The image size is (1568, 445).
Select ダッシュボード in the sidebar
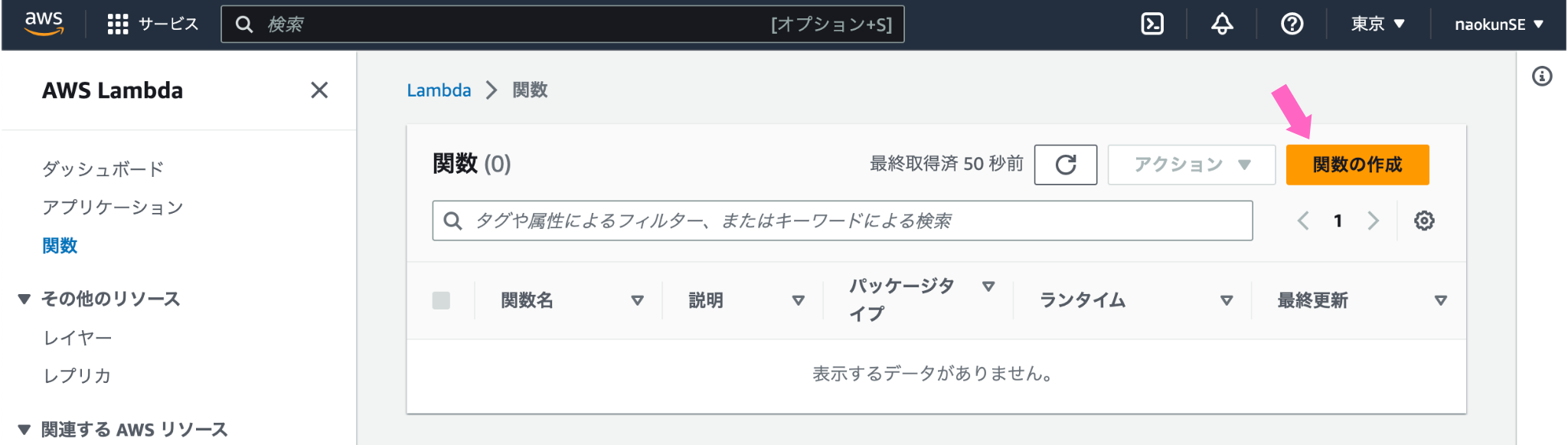(103, 169)
